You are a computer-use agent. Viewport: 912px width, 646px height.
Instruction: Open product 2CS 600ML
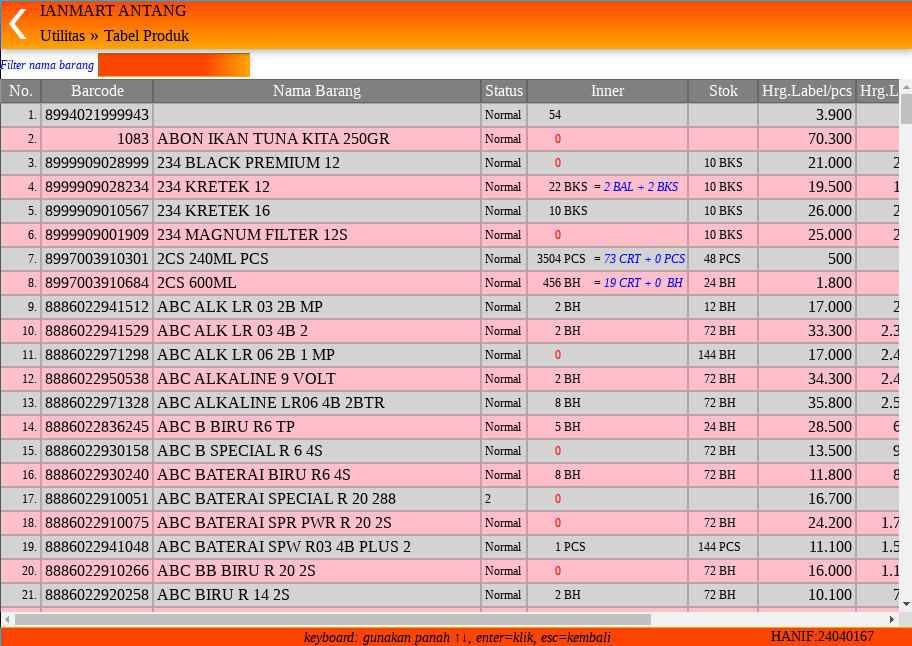click(197, 283)
